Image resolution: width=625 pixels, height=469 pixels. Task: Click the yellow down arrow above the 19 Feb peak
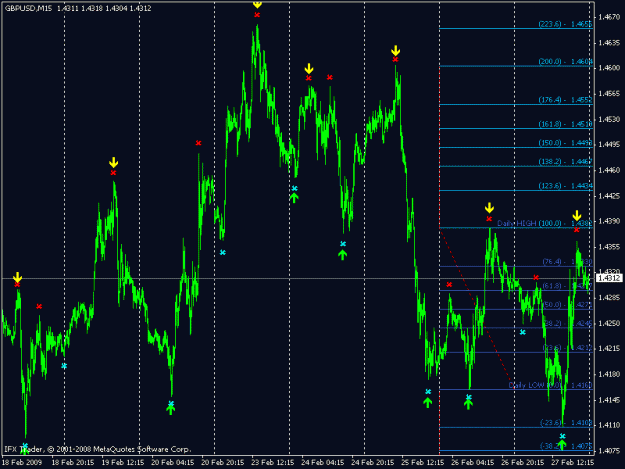(114, 162)
